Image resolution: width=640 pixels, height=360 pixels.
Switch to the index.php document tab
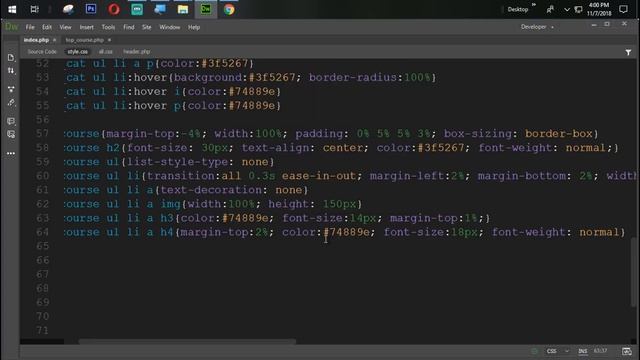36,40
